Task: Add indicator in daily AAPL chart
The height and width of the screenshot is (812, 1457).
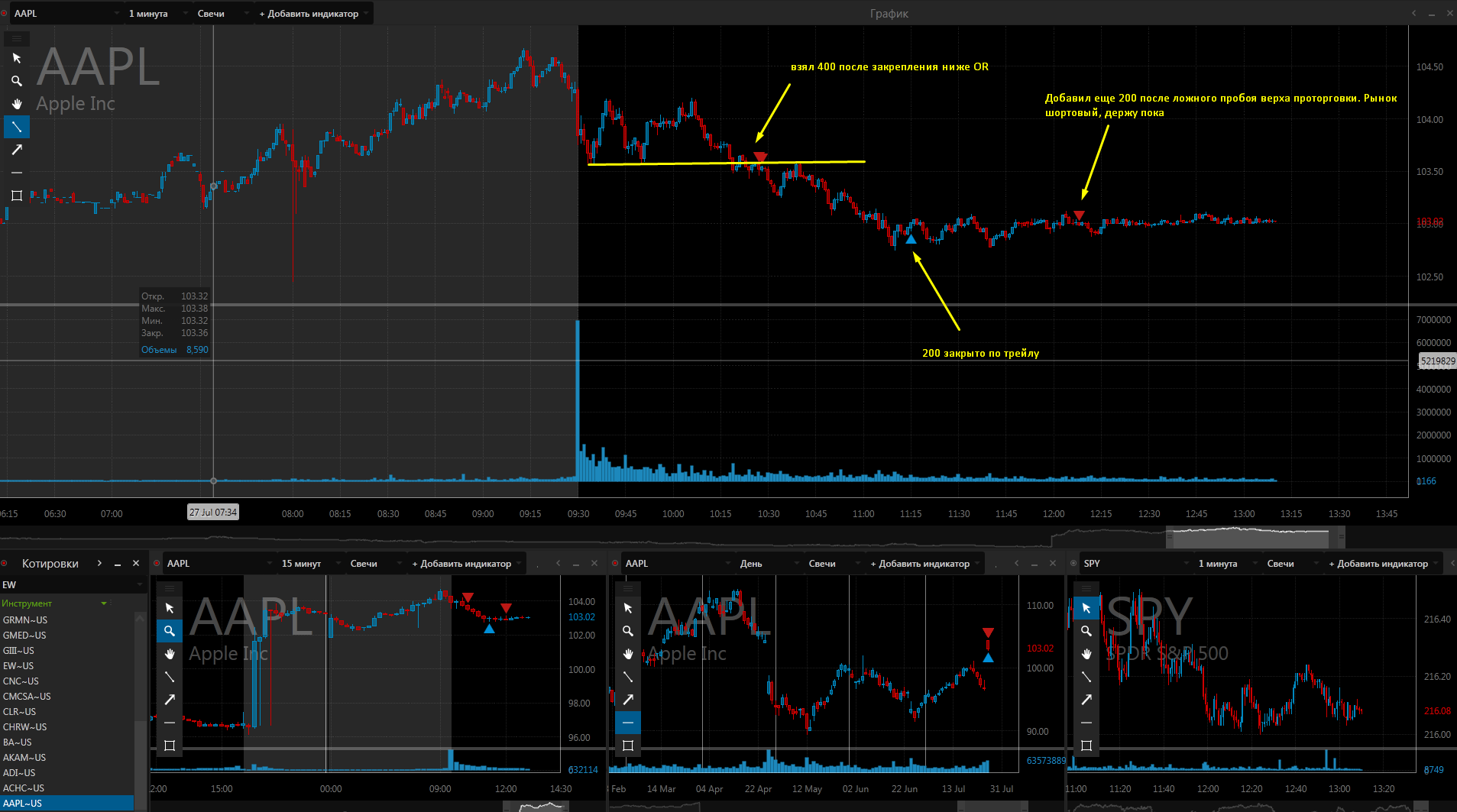Action: 924,564
